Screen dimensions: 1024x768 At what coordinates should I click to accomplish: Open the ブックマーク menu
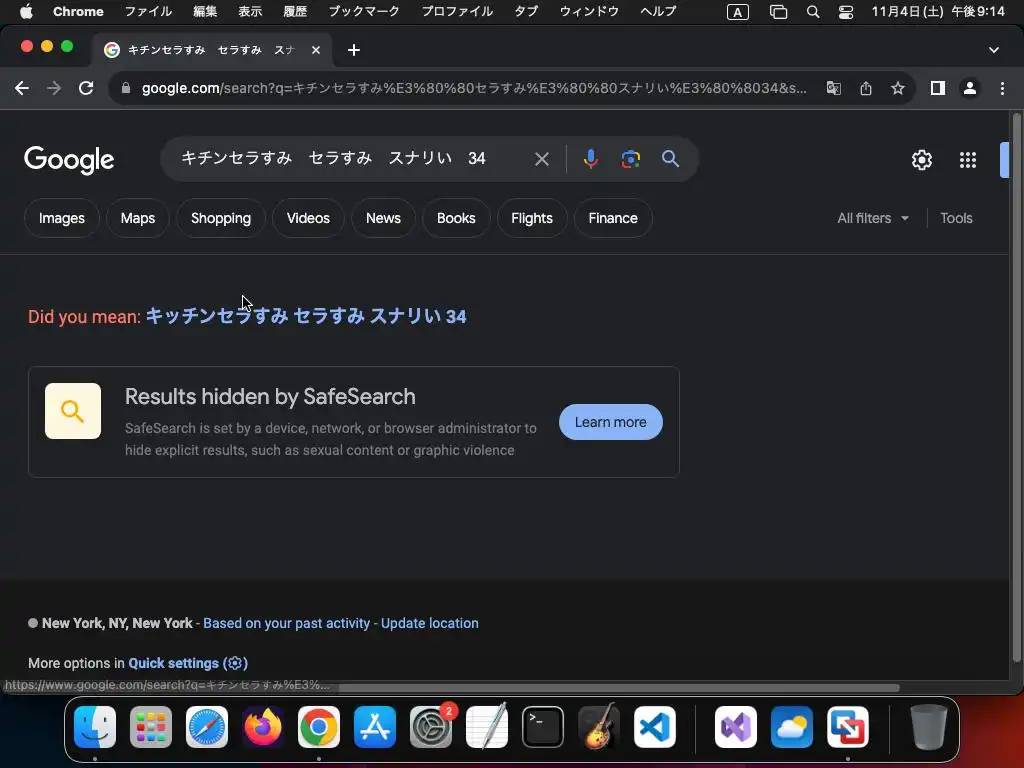(364, 12)
